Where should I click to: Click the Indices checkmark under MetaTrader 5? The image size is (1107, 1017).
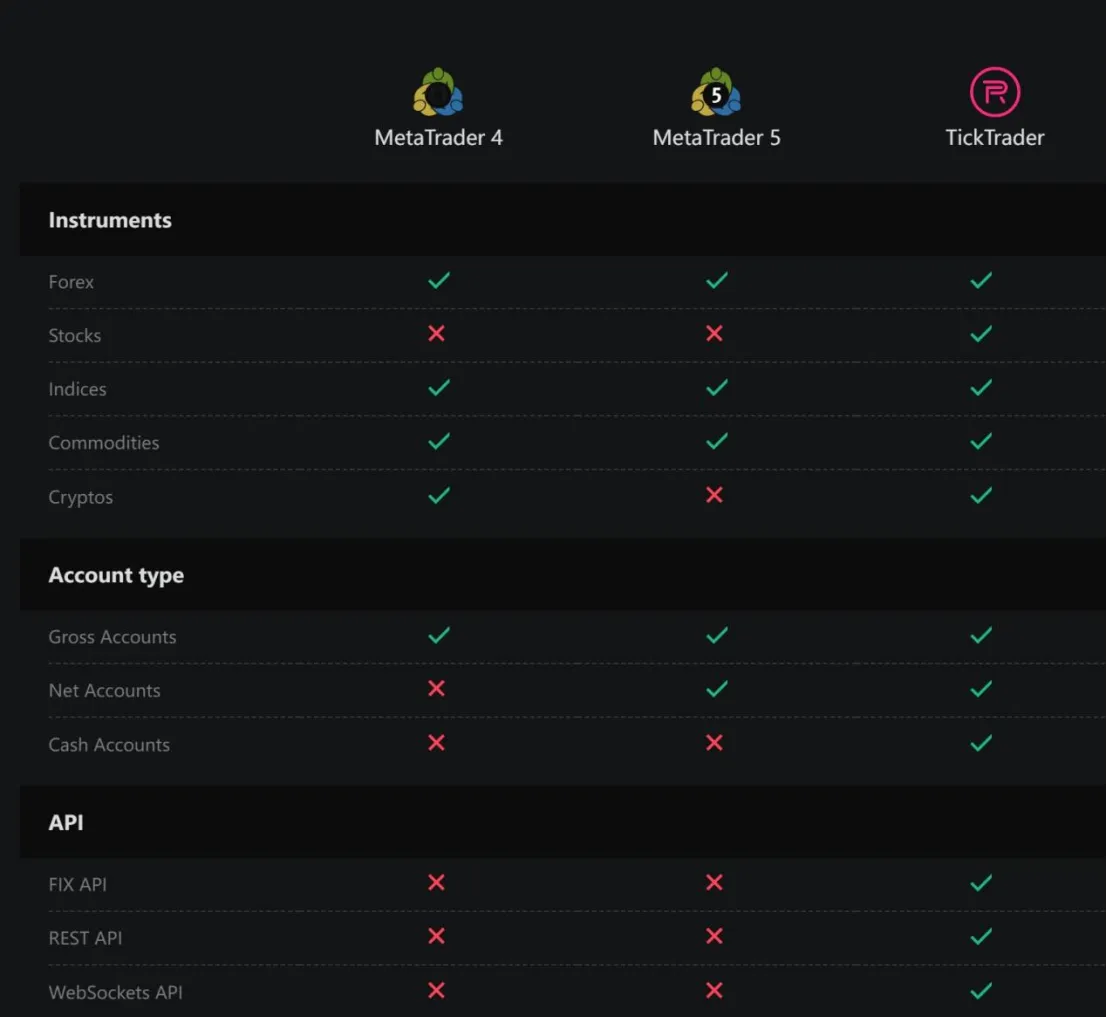pos(717,387)
